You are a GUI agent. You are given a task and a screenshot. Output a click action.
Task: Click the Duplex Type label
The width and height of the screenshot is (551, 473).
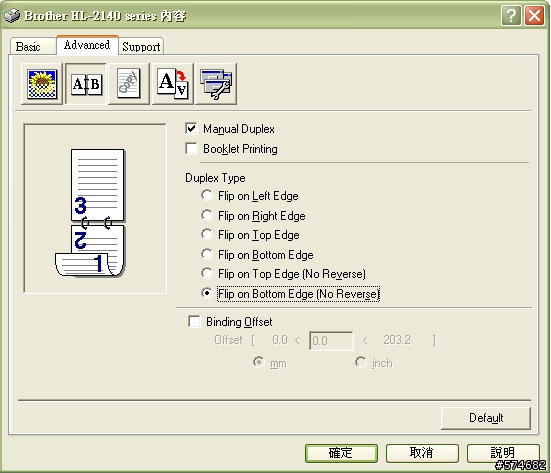point(215,178)
